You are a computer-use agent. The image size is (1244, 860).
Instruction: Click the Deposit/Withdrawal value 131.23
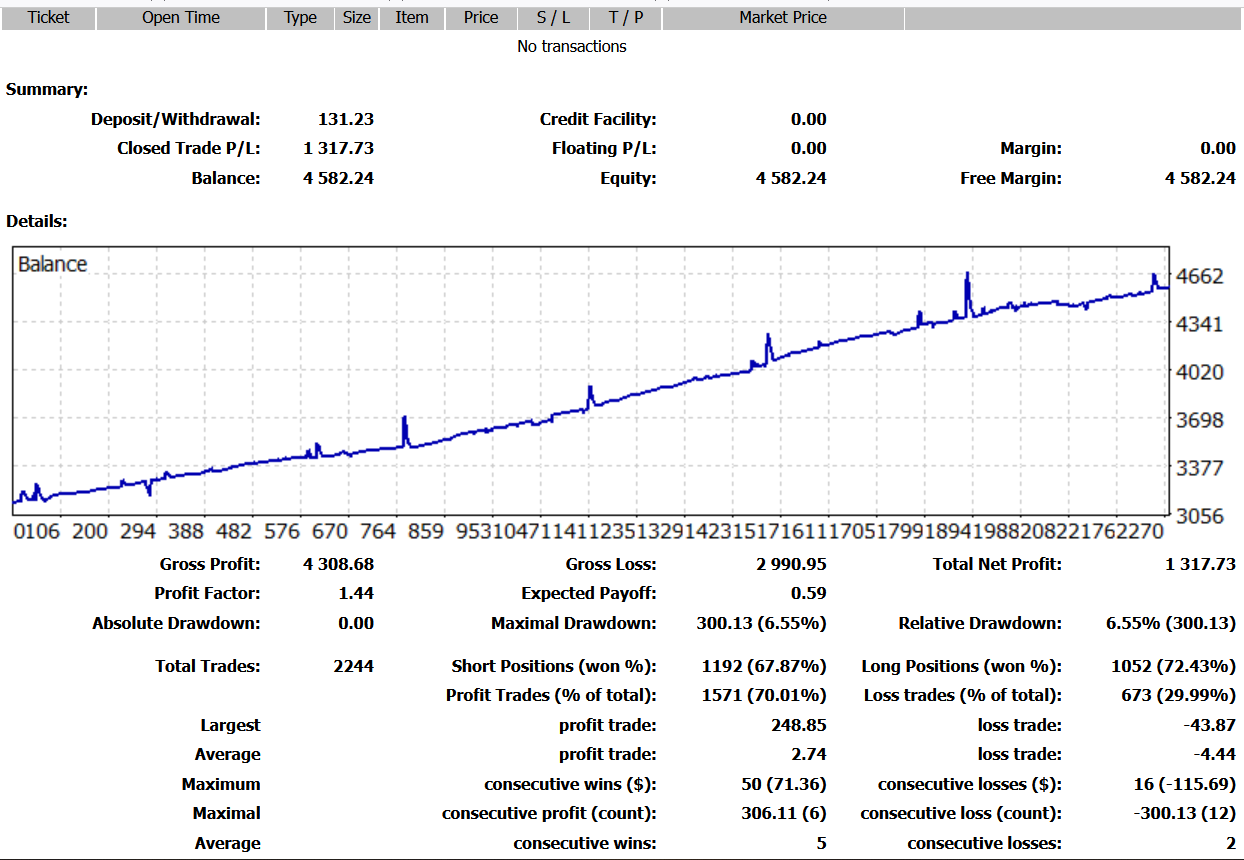click(346, 119)
